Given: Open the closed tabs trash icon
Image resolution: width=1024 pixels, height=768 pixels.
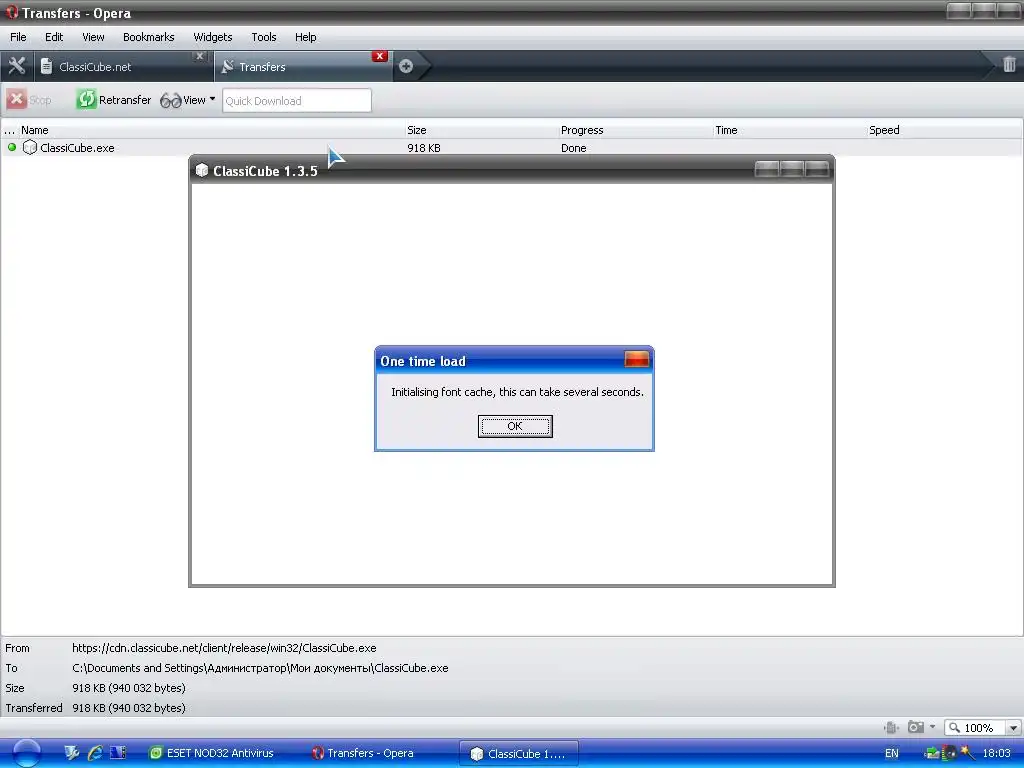Looking at the screenshot, I should 1009,65.
